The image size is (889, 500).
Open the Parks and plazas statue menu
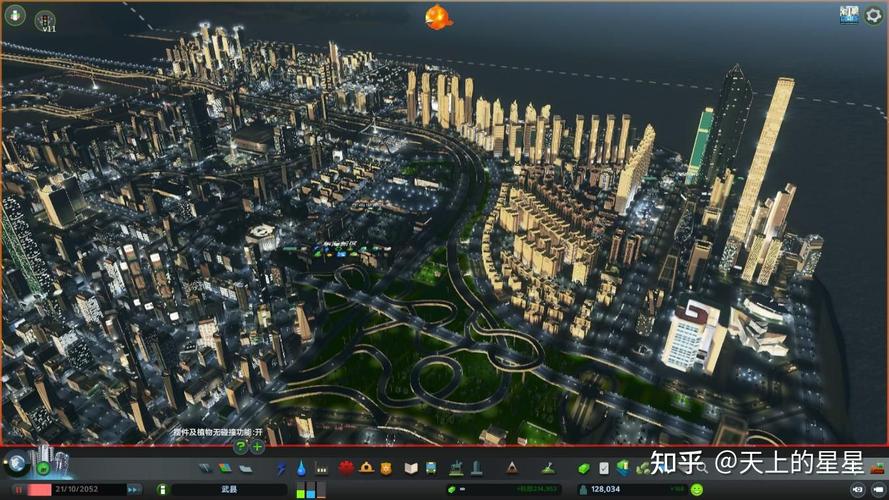pos(456,468)
